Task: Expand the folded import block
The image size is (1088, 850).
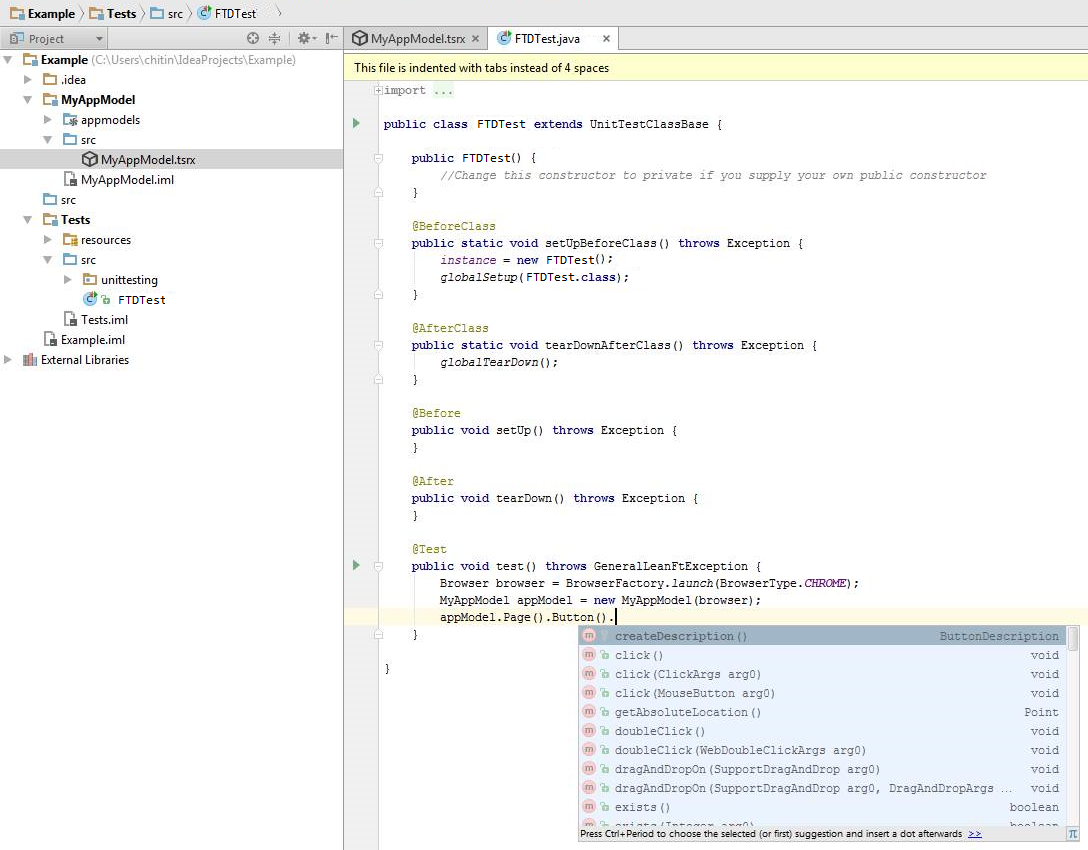Action: (x=378, y=91)
